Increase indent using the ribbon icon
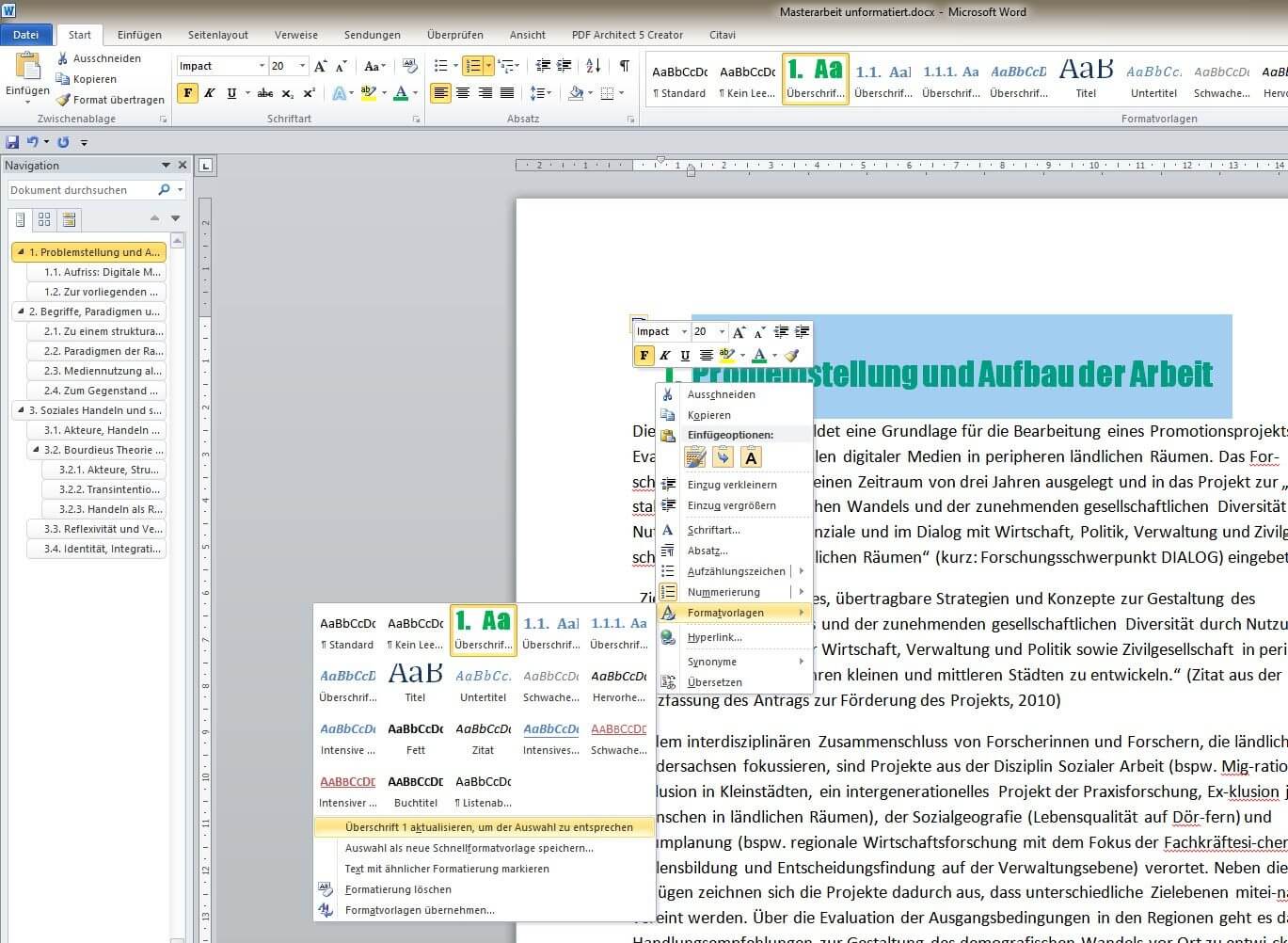The image size is (1288, 943). click(564, 66)
